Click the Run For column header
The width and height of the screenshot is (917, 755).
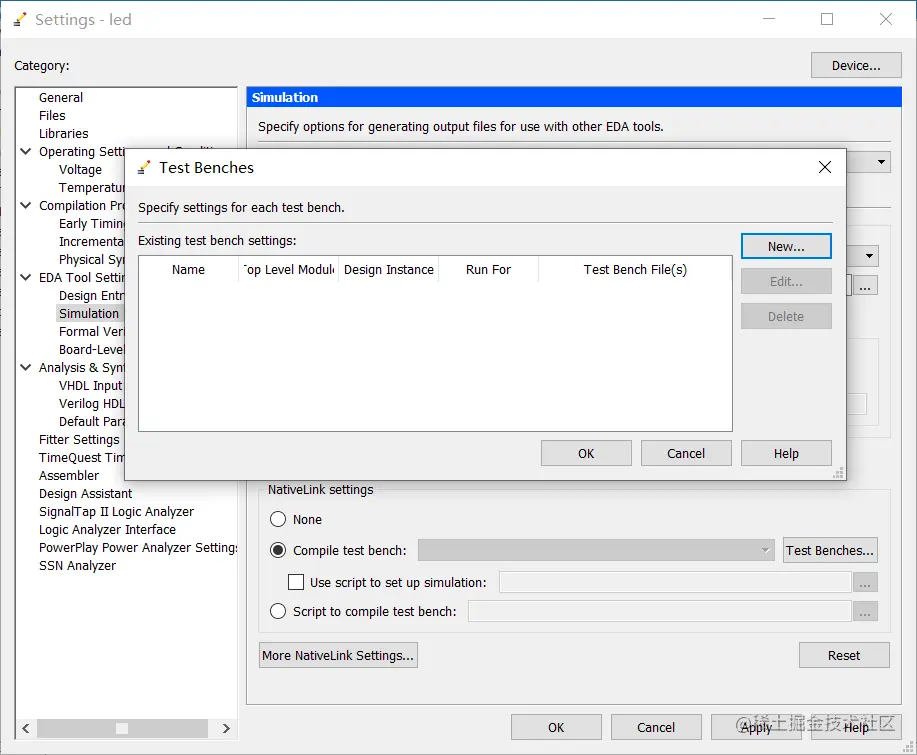tap(488, 270)
